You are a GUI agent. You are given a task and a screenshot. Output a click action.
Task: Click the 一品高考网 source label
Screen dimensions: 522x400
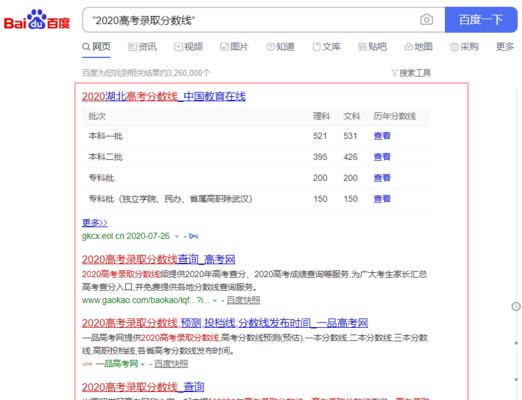coord(117,364)
